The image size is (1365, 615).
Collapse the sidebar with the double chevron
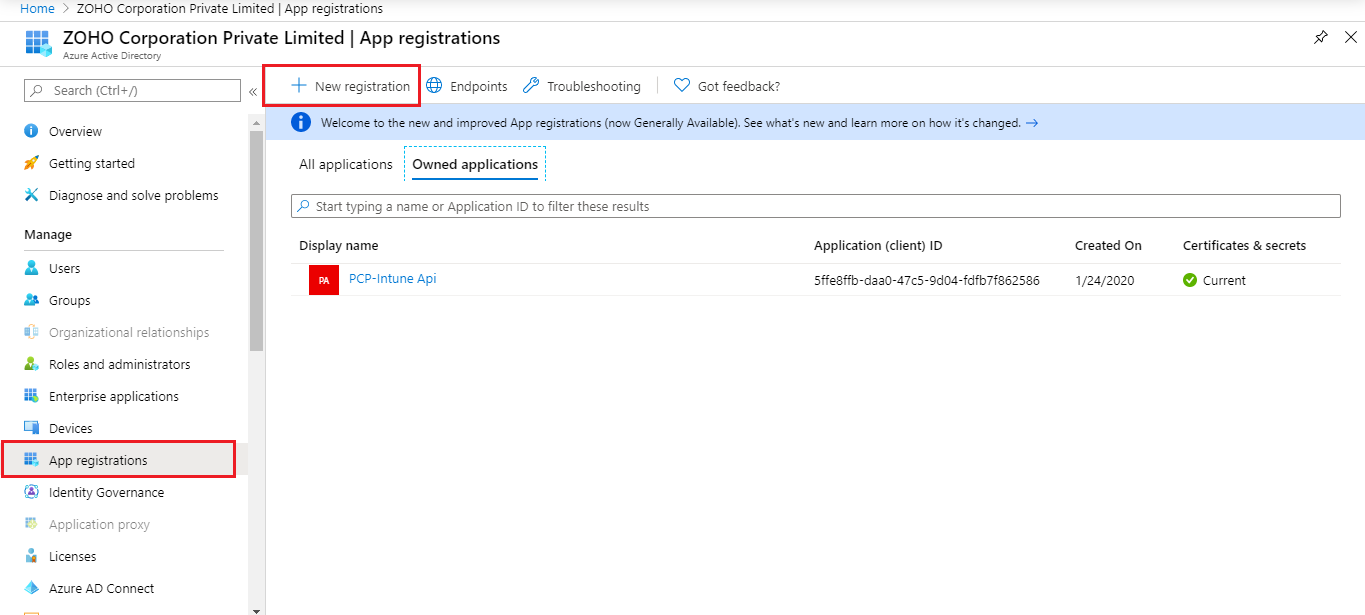[252, 90]
